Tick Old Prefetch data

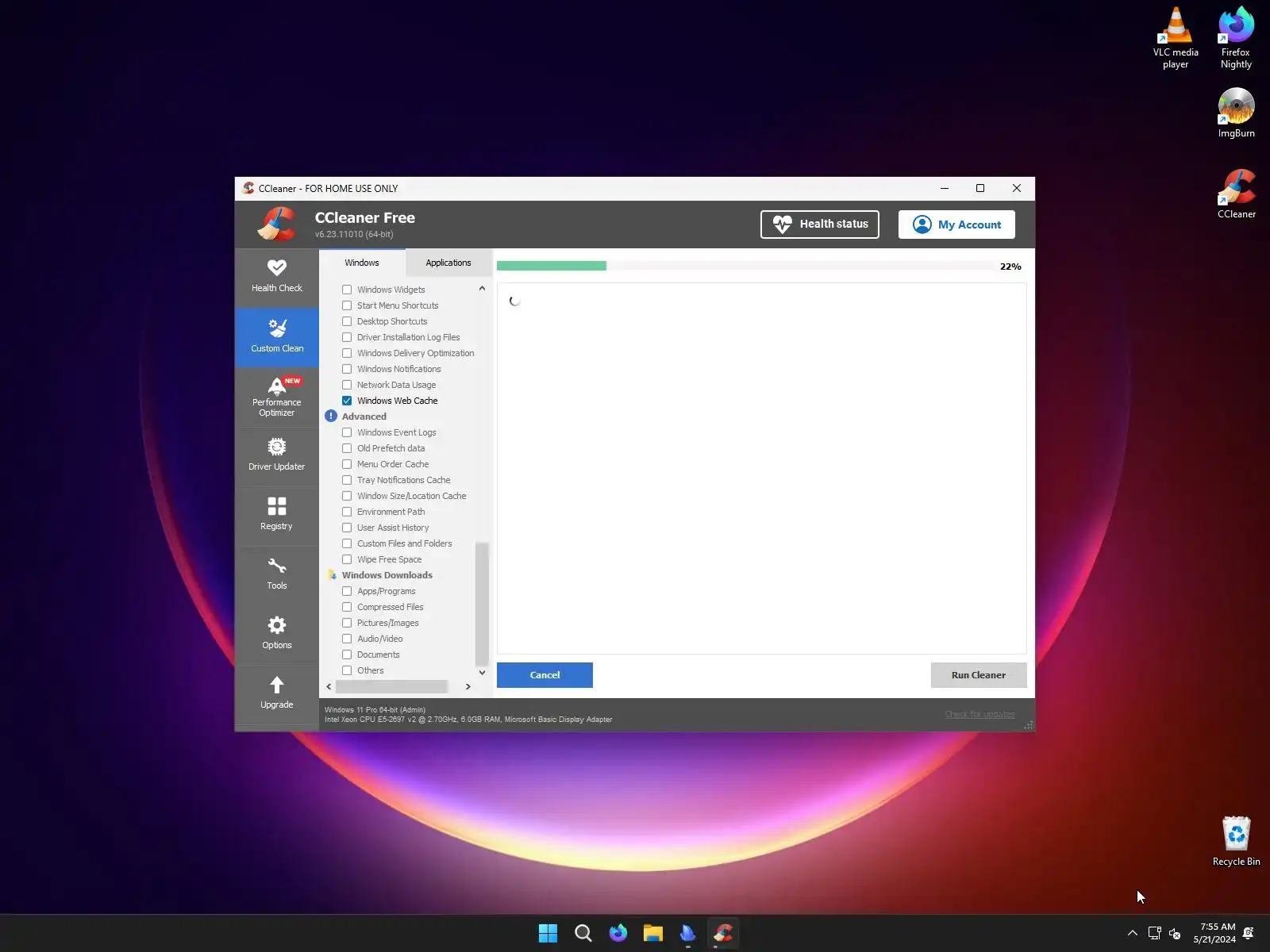tap(347, 448)
